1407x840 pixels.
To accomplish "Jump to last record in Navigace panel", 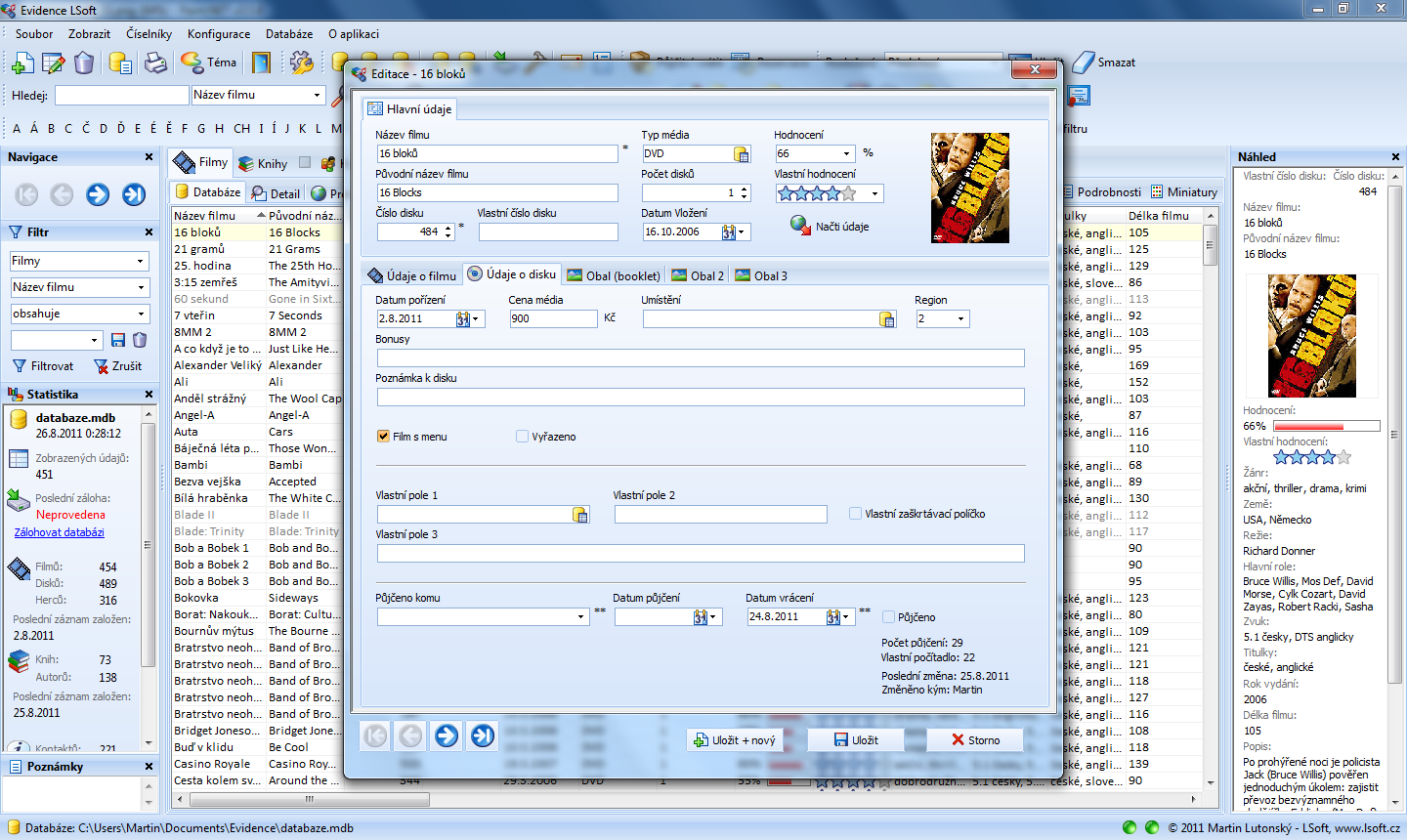I will pos(134,194).
